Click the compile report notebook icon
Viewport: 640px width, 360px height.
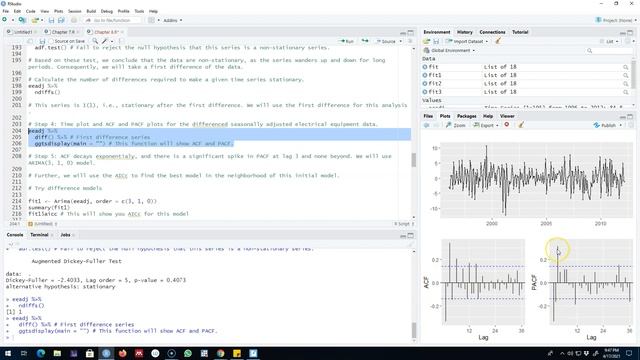coord(121,41)
